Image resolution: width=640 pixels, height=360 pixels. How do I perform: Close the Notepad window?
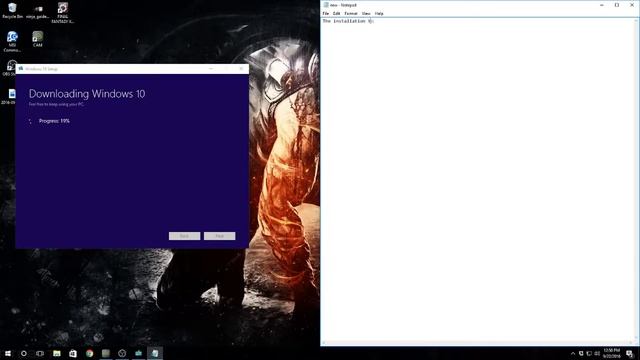pos(632,5)
